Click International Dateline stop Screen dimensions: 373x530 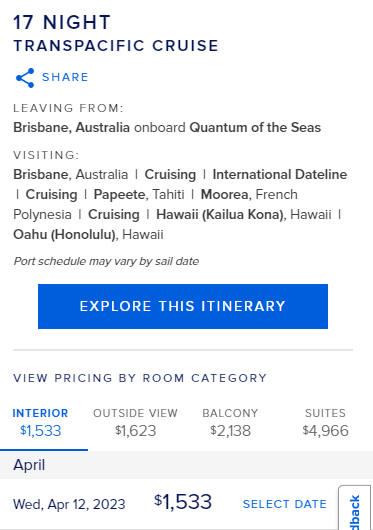(280, 174)
